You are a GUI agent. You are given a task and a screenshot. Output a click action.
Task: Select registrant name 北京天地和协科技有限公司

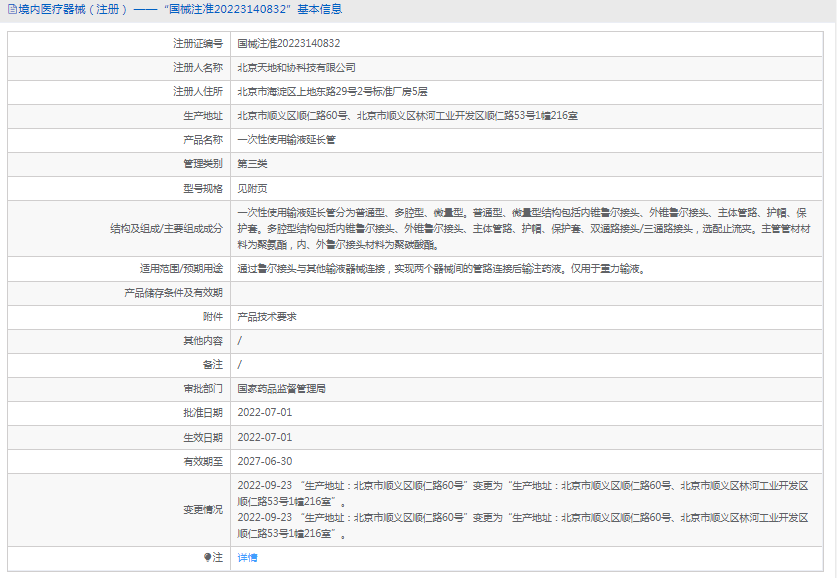tap(297, 68)
